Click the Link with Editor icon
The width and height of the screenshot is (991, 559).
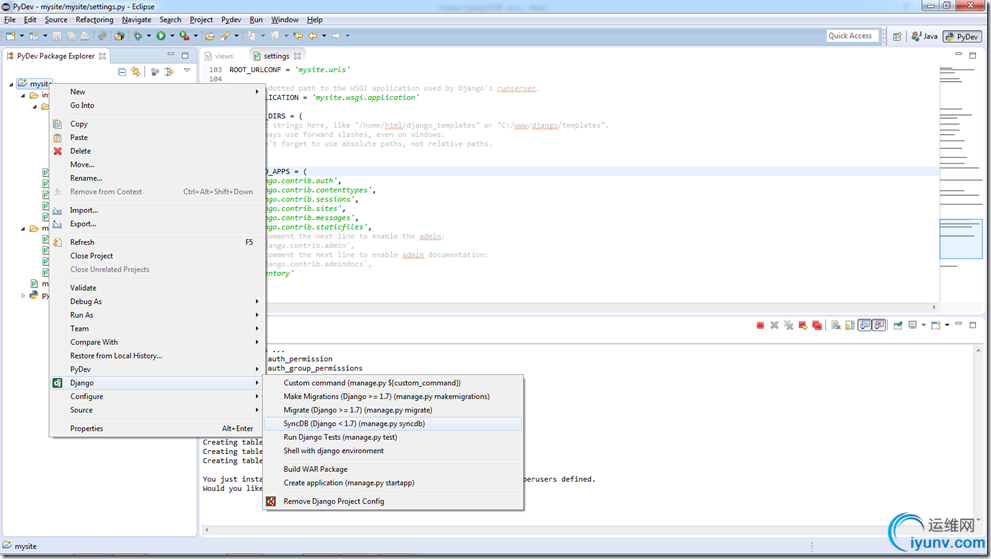point(136,72)
